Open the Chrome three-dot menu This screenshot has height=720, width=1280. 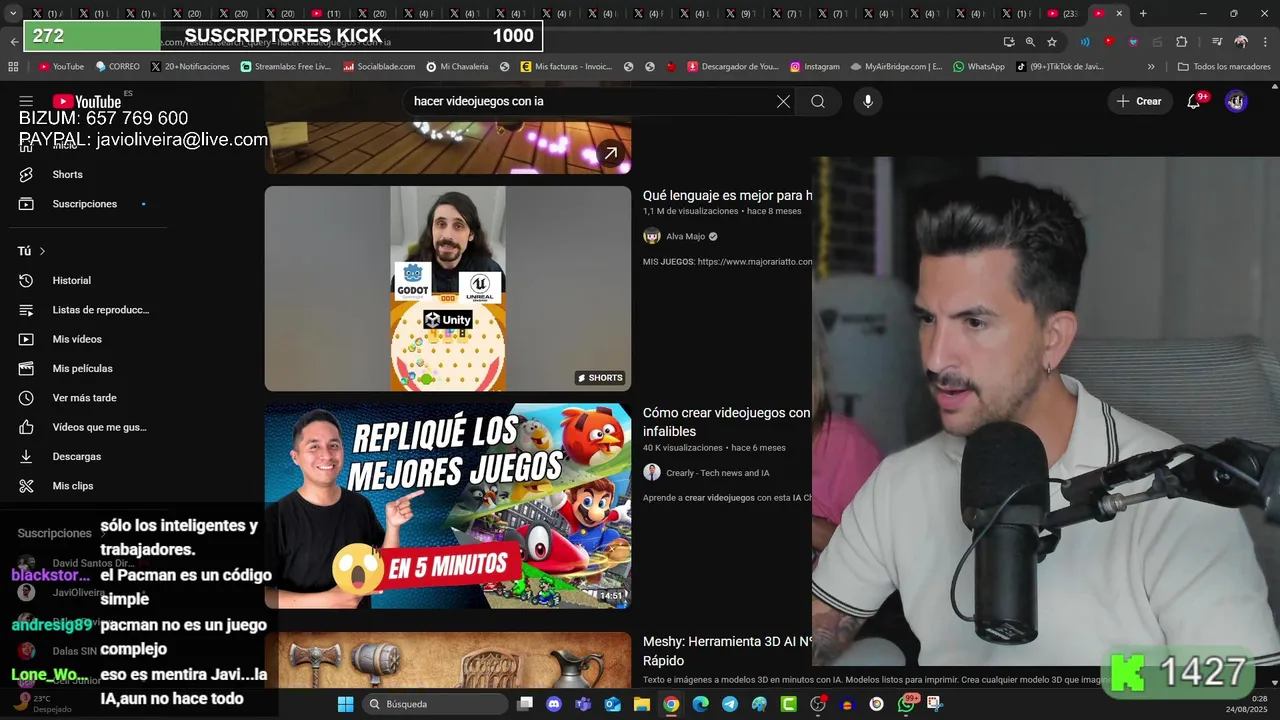coord(1265,42)
